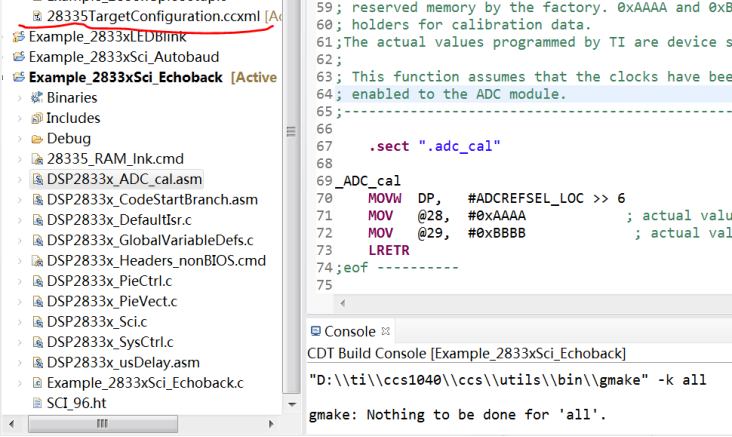Click the #0xAAAA value on line 71

tap(497, 216)
